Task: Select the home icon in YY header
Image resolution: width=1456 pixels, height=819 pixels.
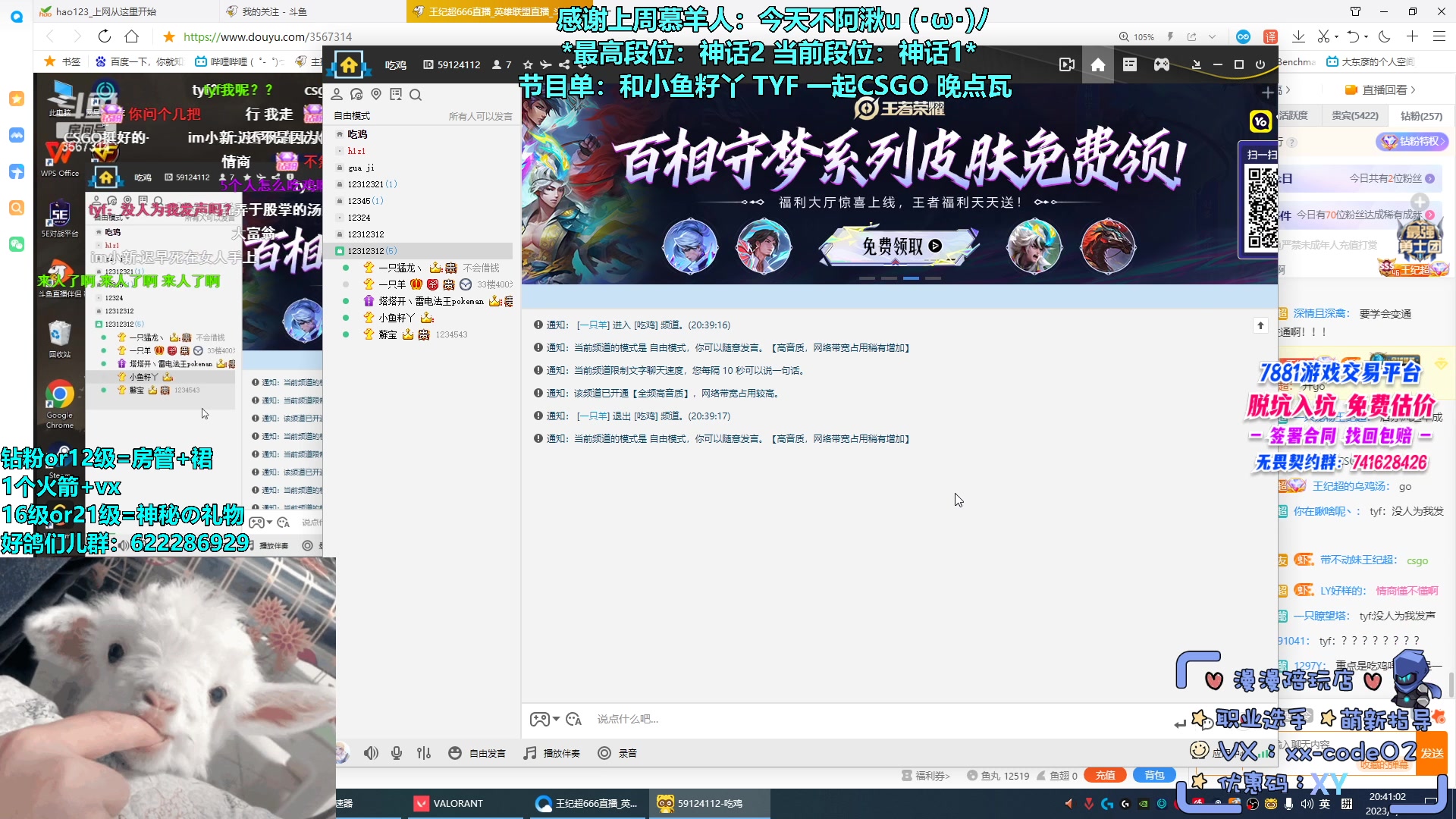Action: click(1098, 65)
